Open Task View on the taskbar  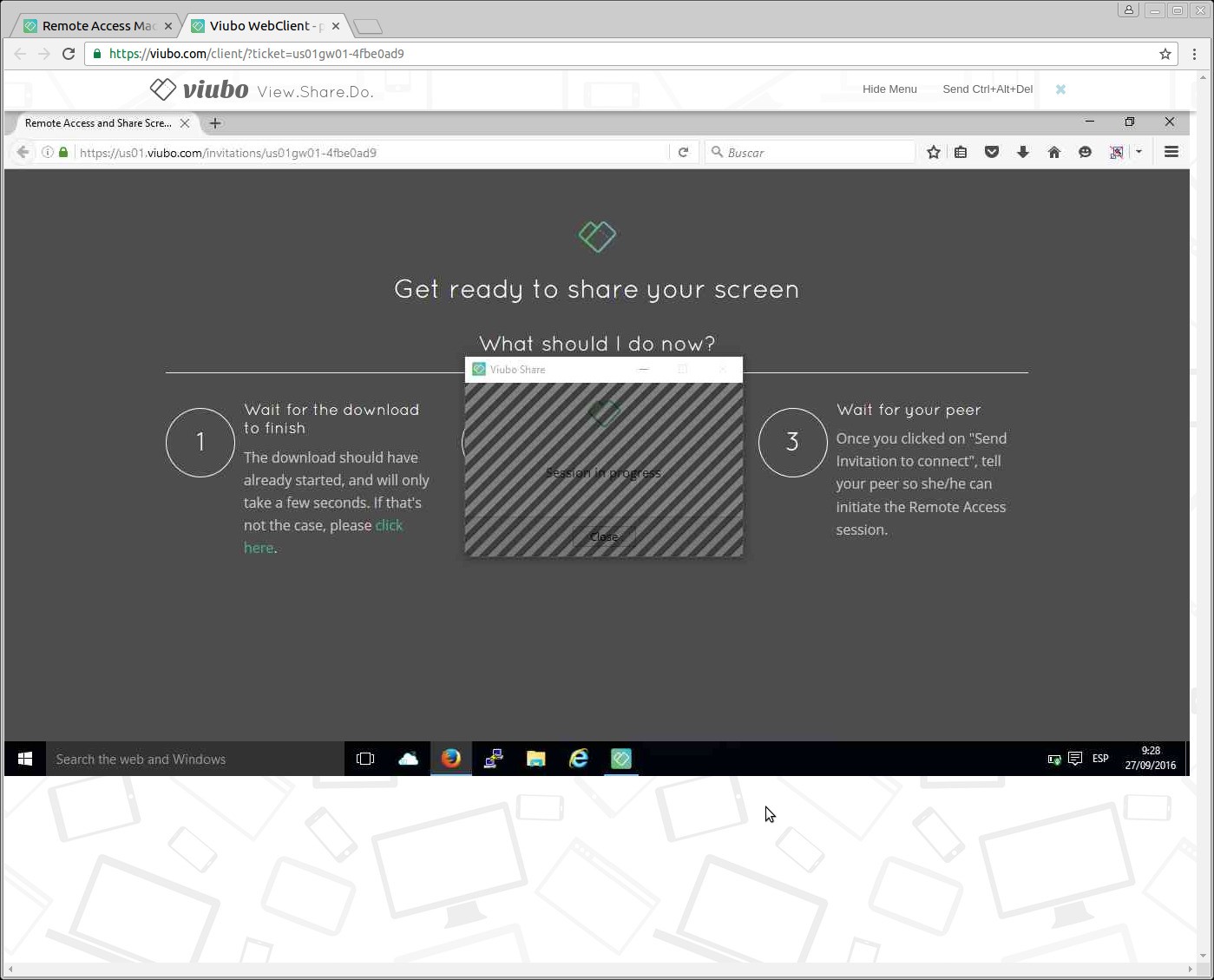click(x=364, y=758)
